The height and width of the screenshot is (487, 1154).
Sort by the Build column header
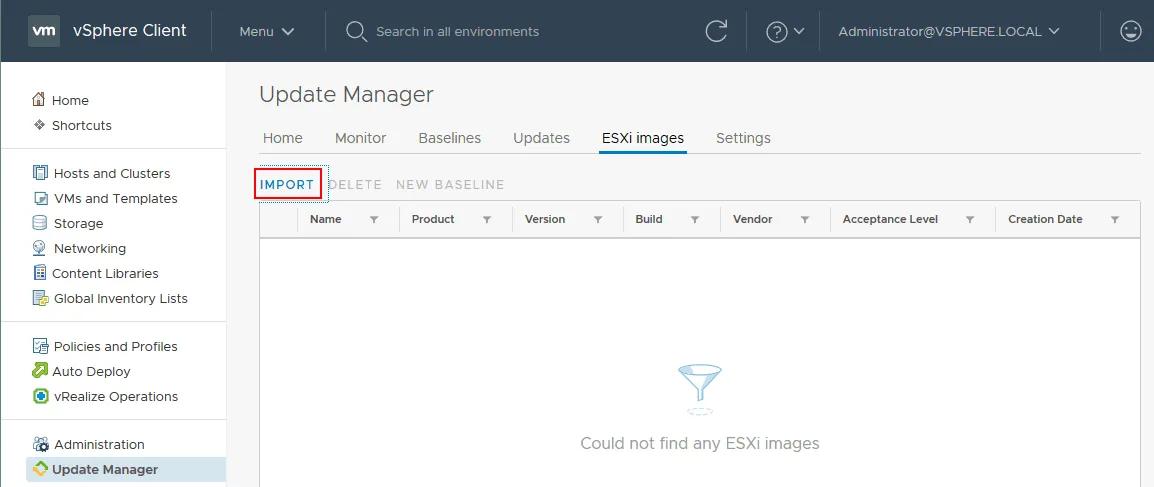click(648, 219)
